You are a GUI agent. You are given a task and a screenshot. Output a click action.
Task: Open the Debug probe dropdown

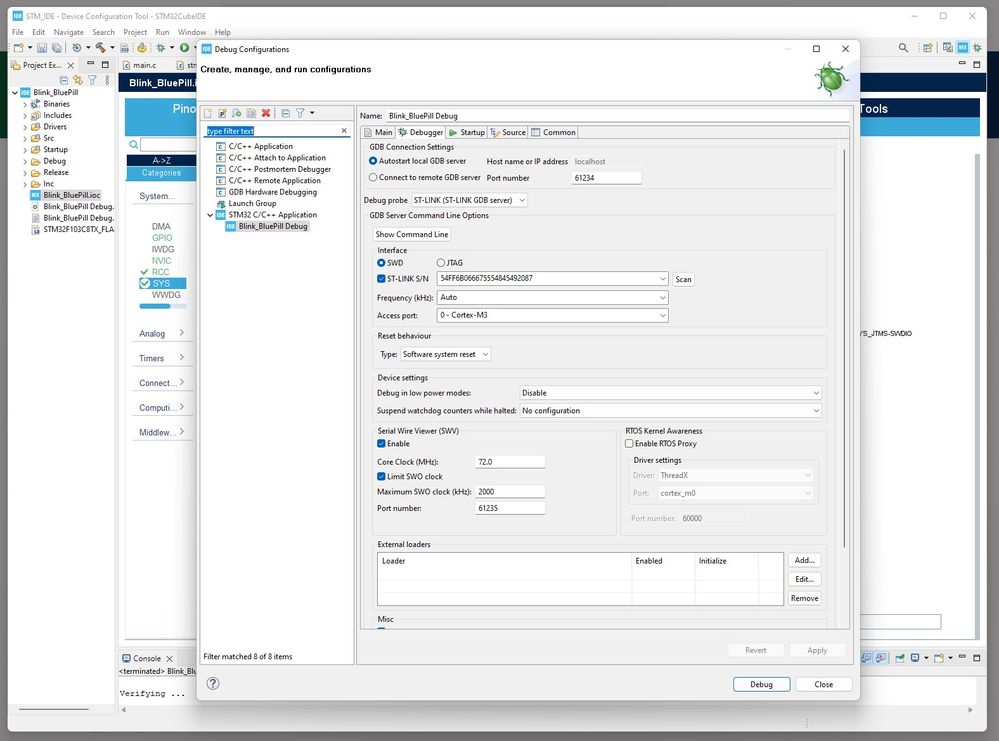click(x=469, y=200)
